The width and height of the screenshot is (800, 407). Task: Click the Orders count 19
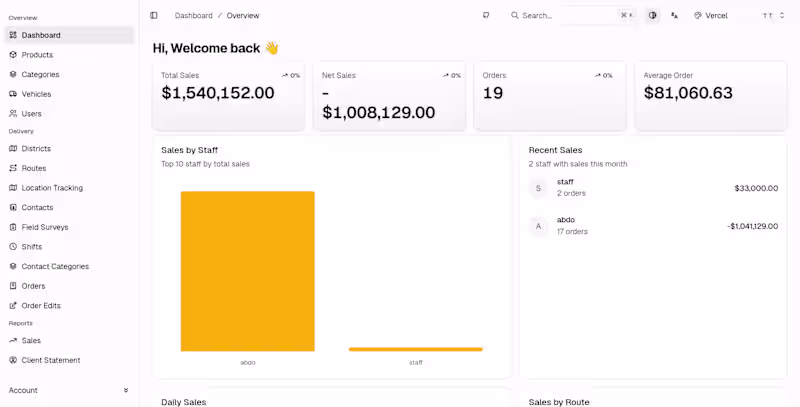pyautogui.click(x=493, y=93)
